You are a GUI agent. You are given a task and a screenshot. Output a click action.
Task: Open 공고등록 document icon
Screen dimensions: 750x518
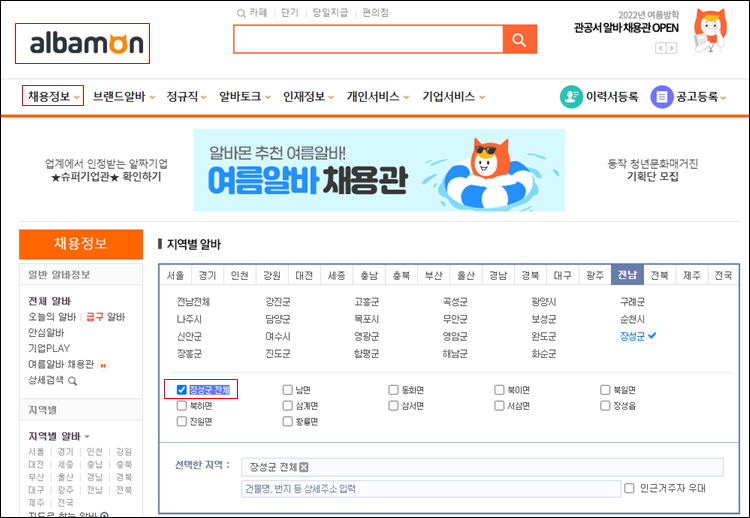(662, 97)
